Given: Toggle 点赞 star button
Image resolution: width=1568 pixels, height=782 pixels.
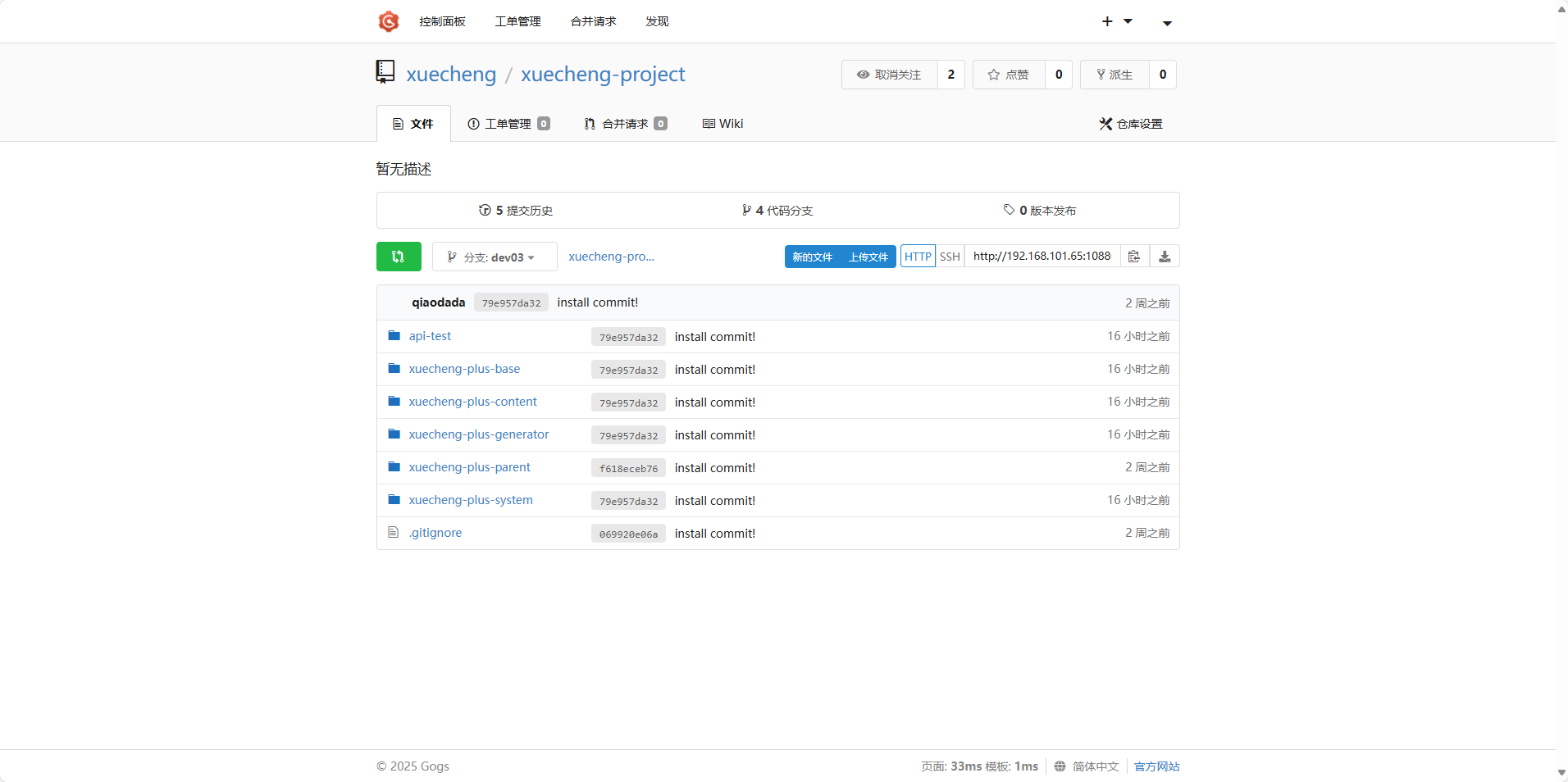Looking at the screenshot, I should [x=1009, y=75].
